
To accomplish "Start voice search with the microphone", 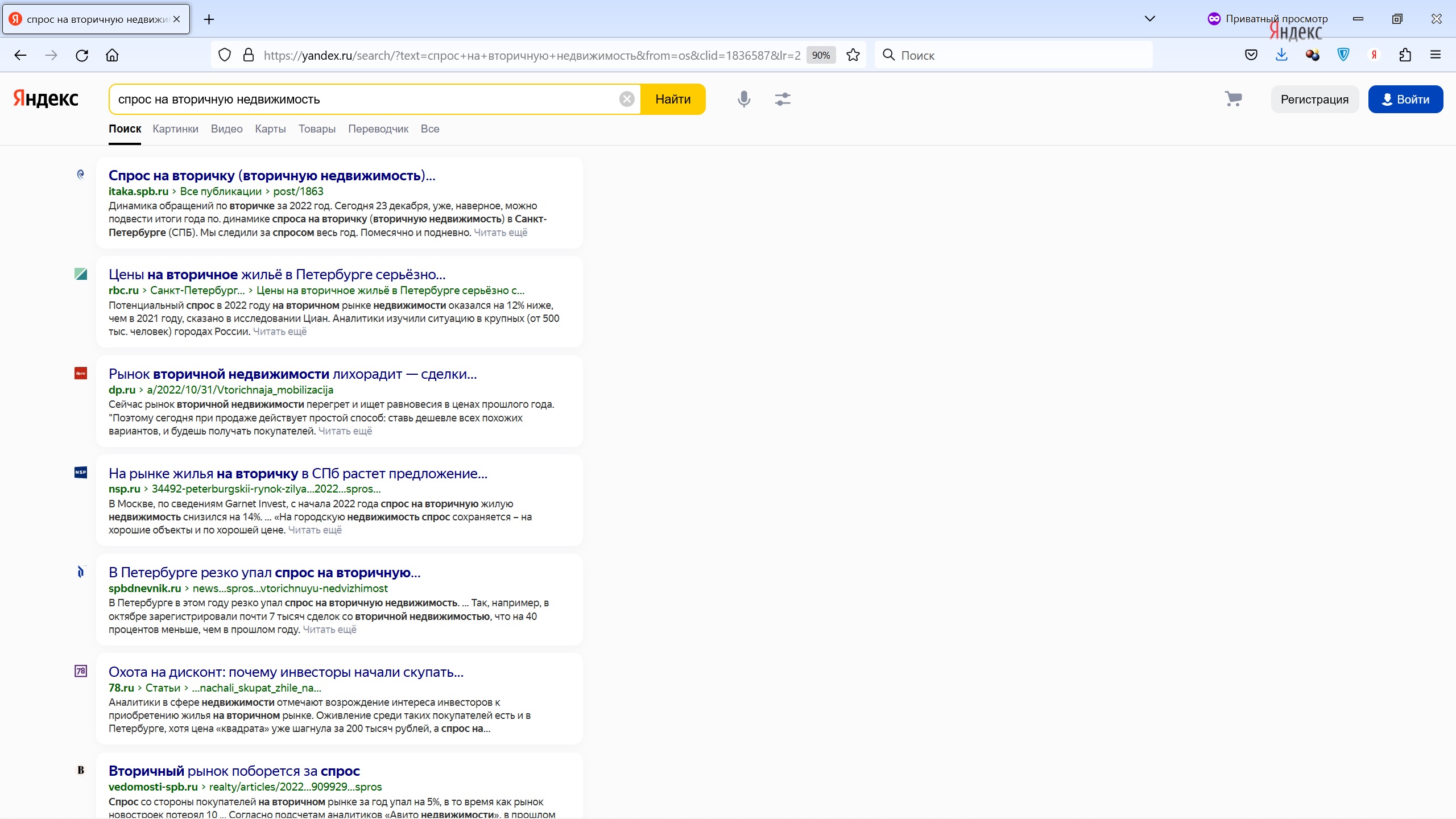I will pyautogui.click(x=744, y=100).
